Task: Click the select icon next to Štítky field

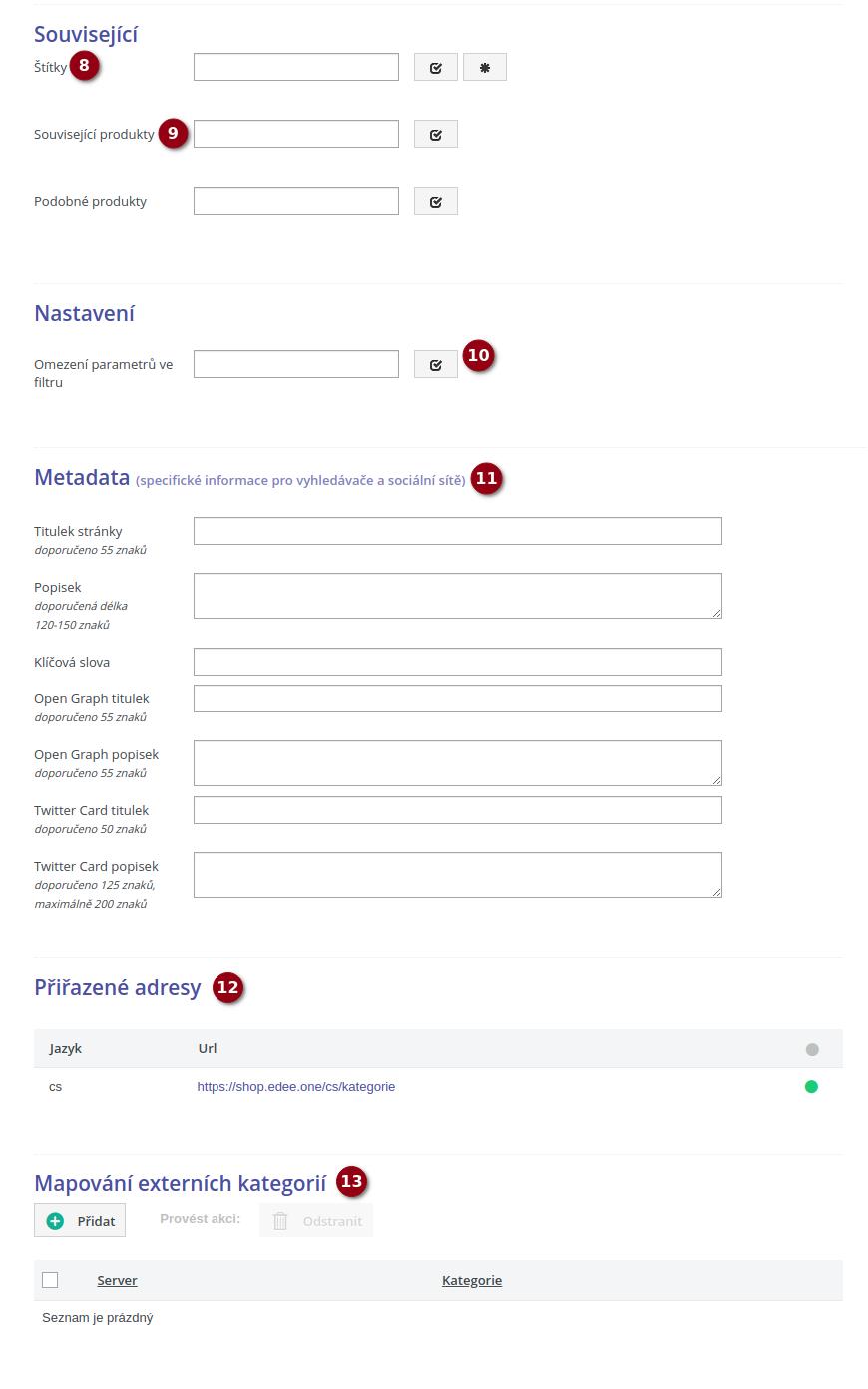Action: coord(436,68)
